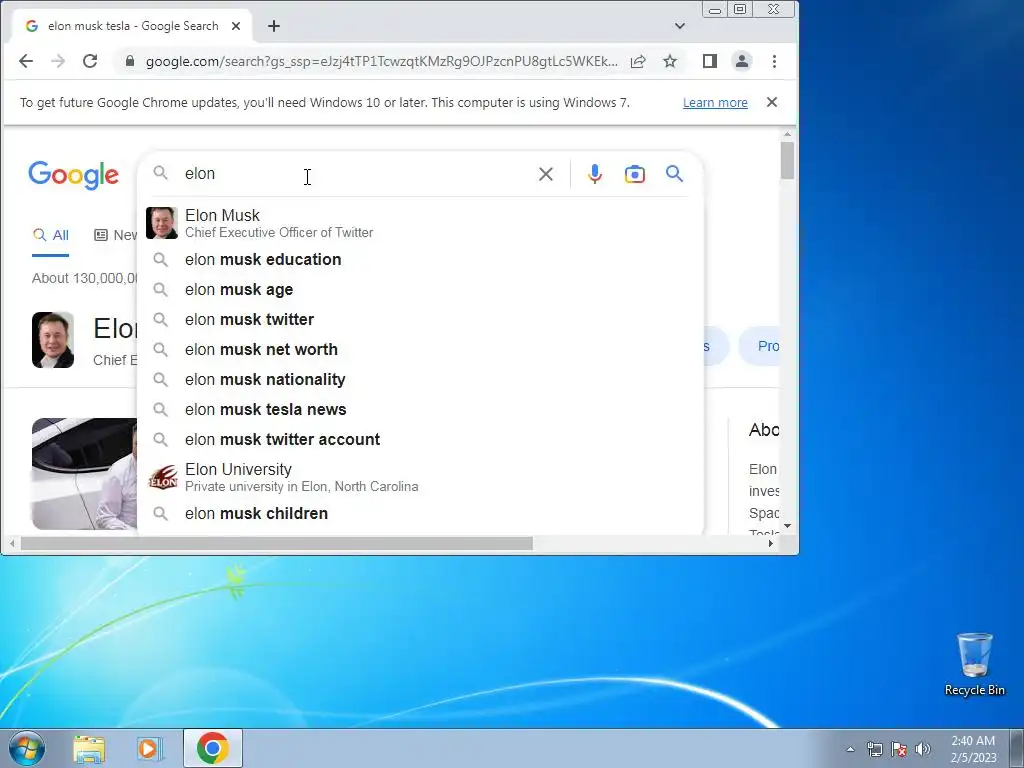Screen dimensions: 1024x768
Task: Click the forward navigation arrow
Action: point(58,61)
